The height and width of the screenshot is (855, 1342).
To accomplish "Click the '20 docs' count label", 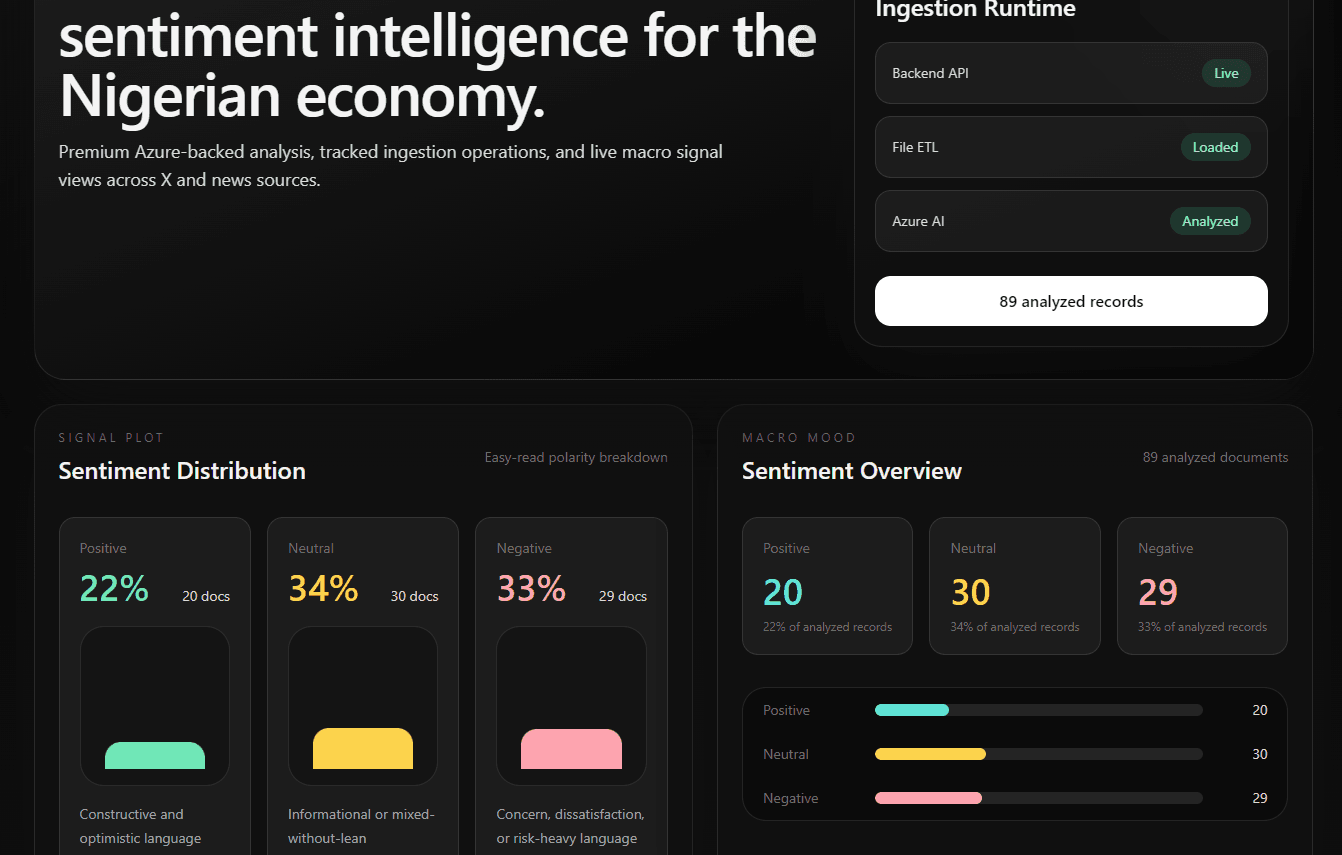I will (x=206, y=596).
